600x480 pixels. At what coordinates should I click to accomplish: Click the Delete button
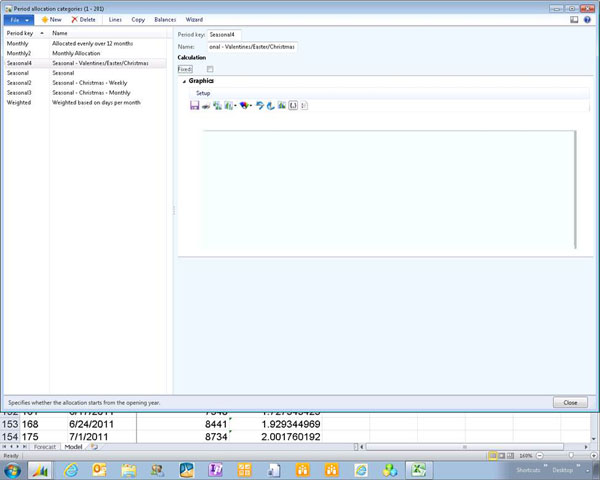pos(83,20)
